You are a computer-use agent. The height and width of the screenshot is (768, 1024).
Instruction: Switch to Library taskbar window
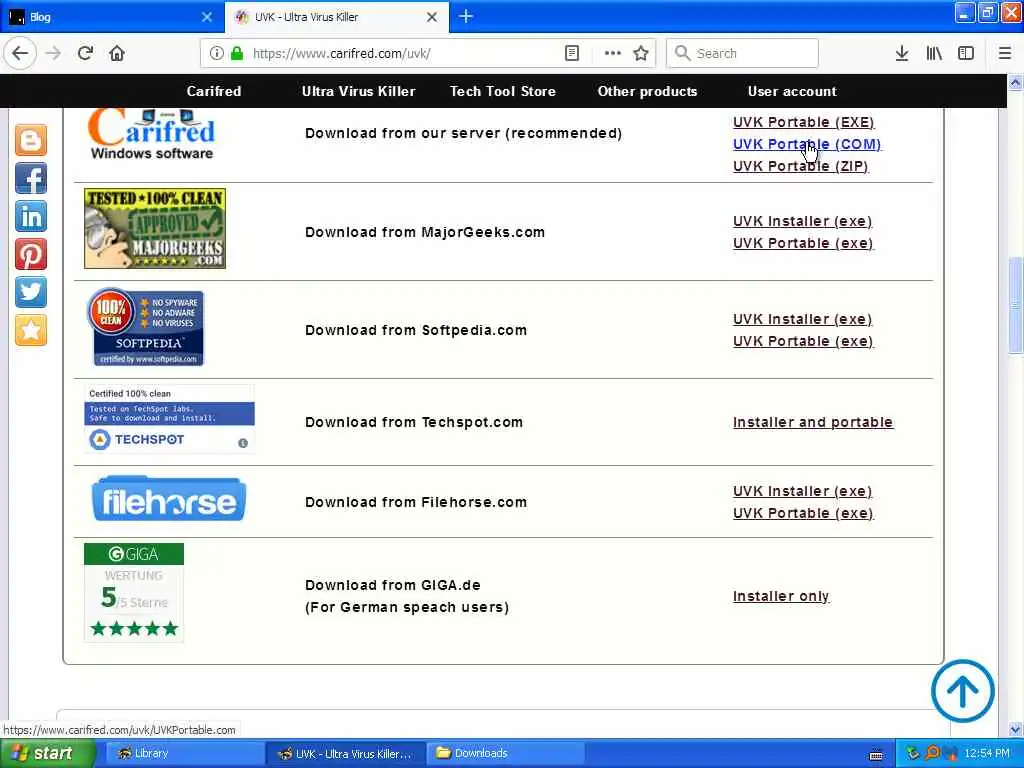point(184,754)
